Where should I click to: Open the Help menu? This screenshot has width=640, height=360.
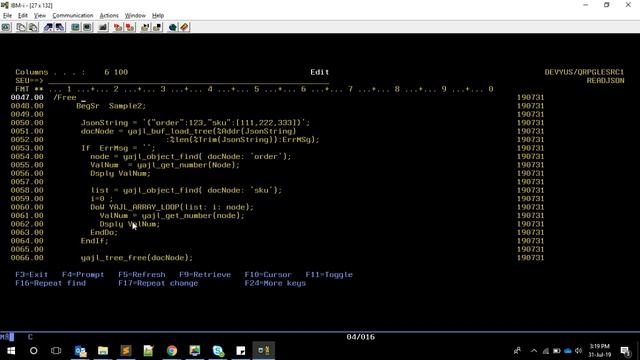[x=158, y=16]
